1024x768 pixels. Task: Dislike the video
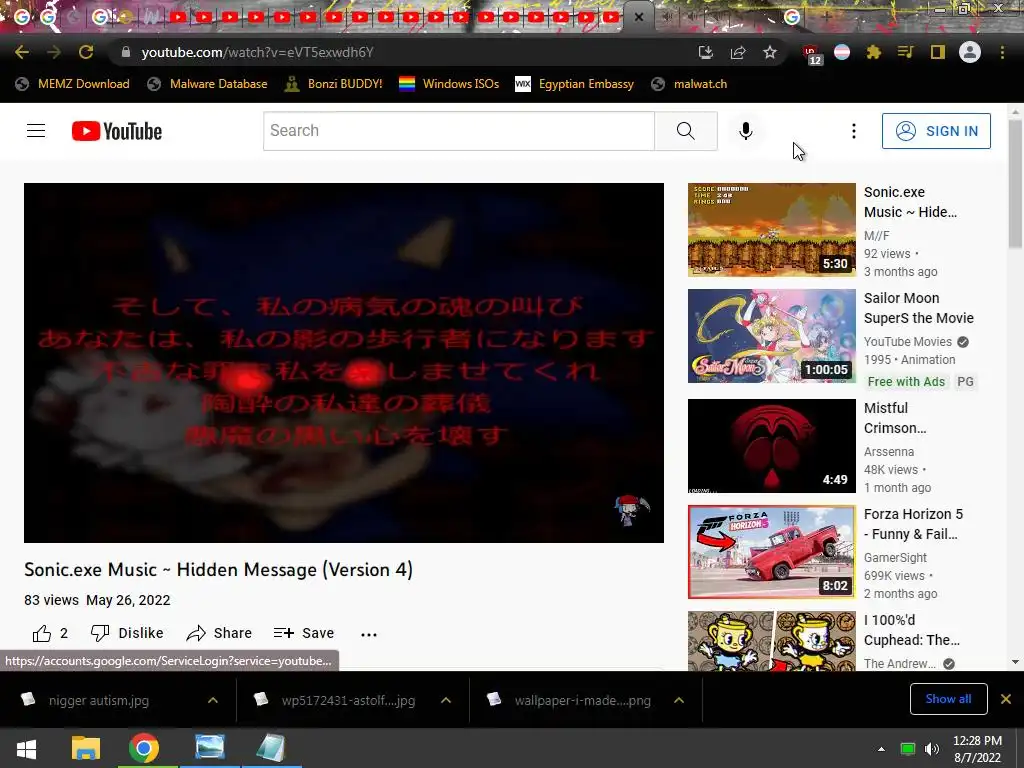[x=127, y=633]
